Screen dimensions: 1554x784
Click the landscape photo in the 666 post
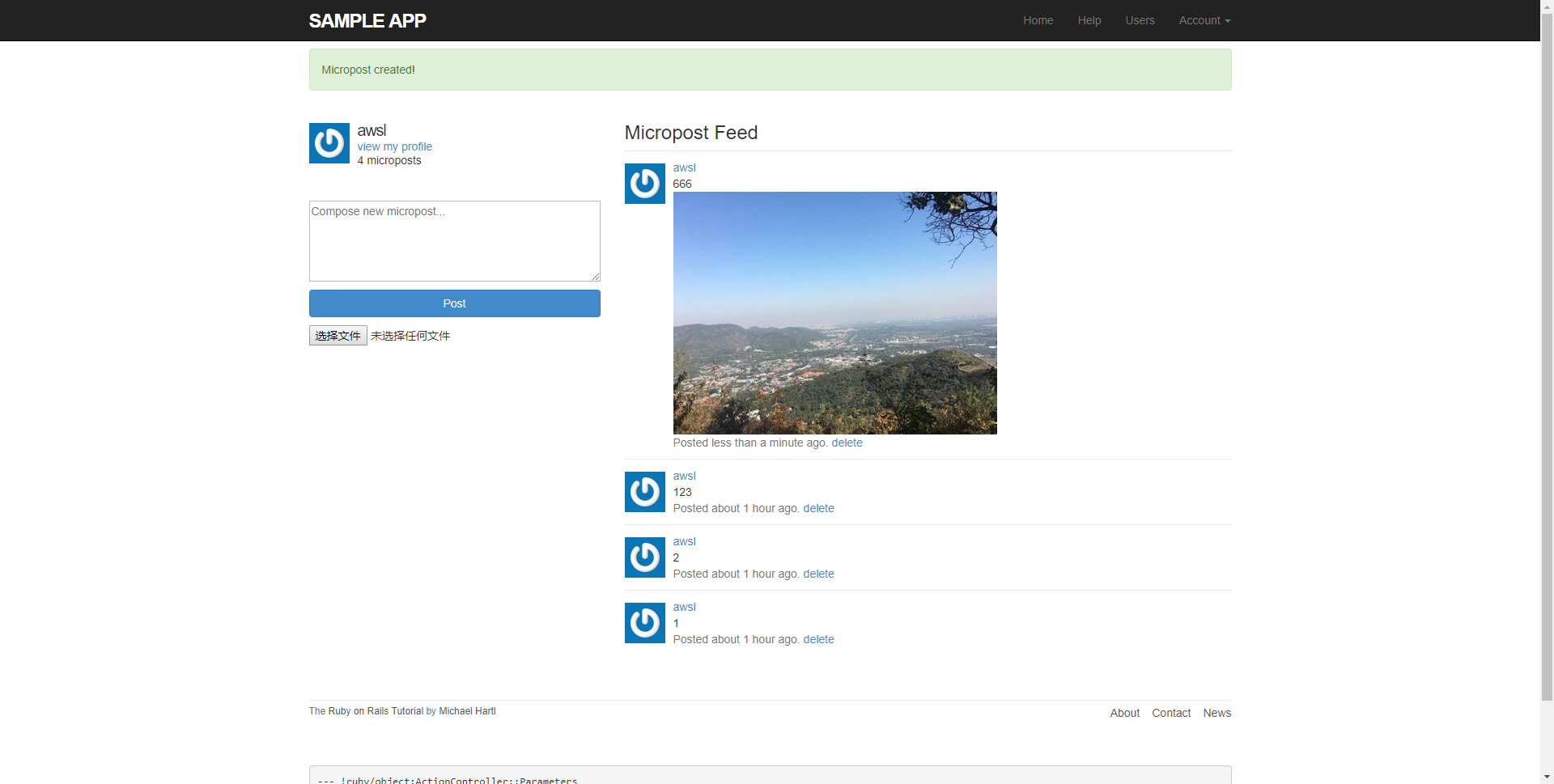(x=835, y=313)
